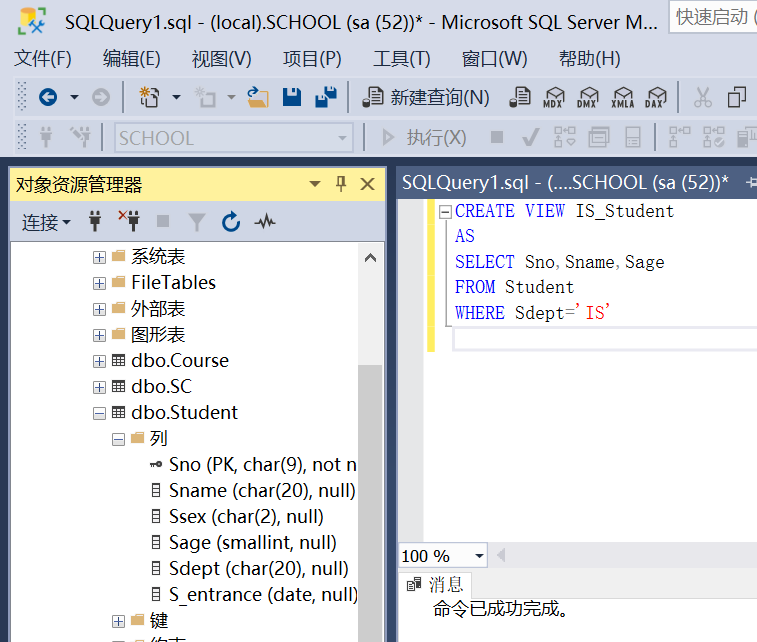The width and height of the screenshot is (757, 642).
Task: Open the 视图(V) menu
Action: [x=222, y=59]
